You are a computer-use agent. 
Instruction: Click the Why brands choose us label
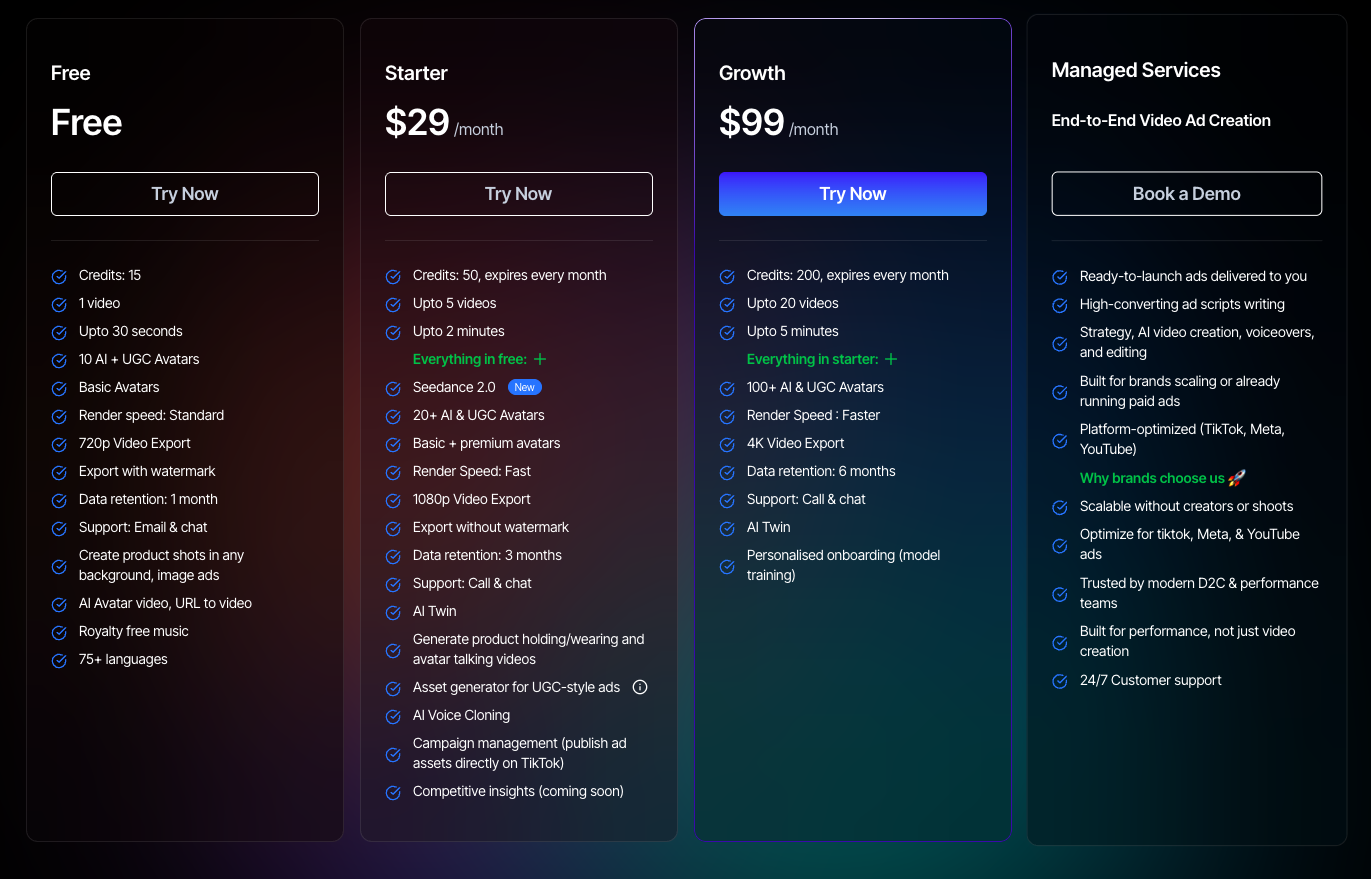click(1151, 478)
